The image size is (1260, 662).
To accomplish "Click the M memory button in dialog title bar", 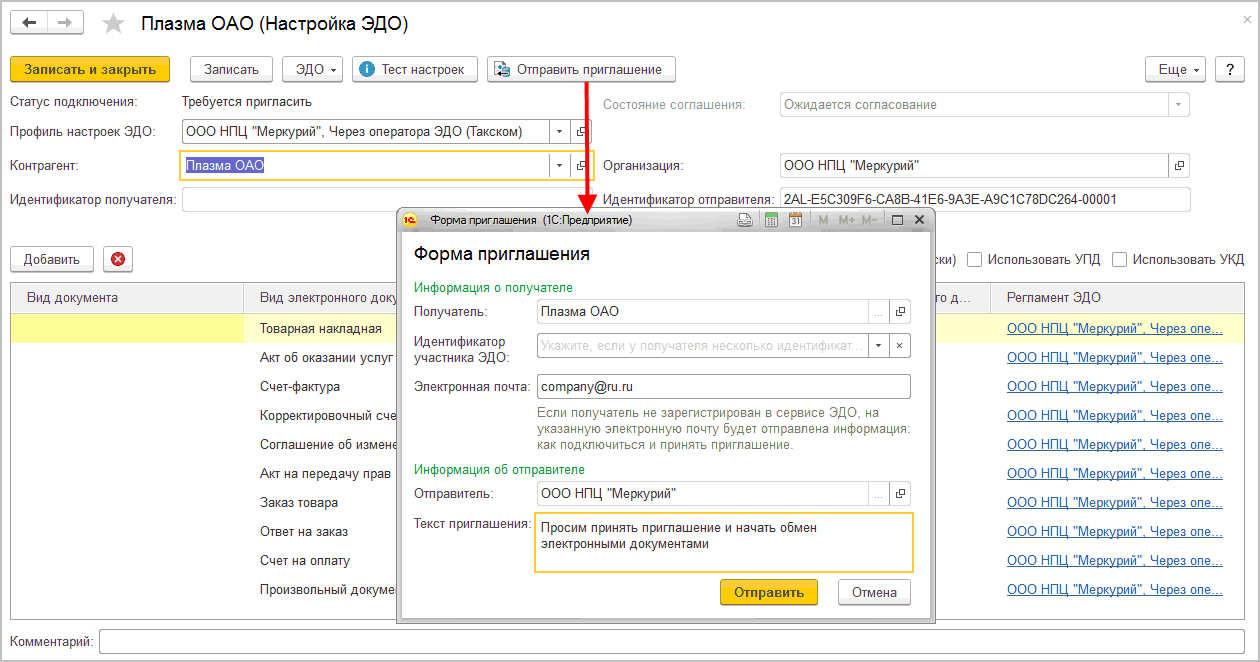I will click(824, 220).
